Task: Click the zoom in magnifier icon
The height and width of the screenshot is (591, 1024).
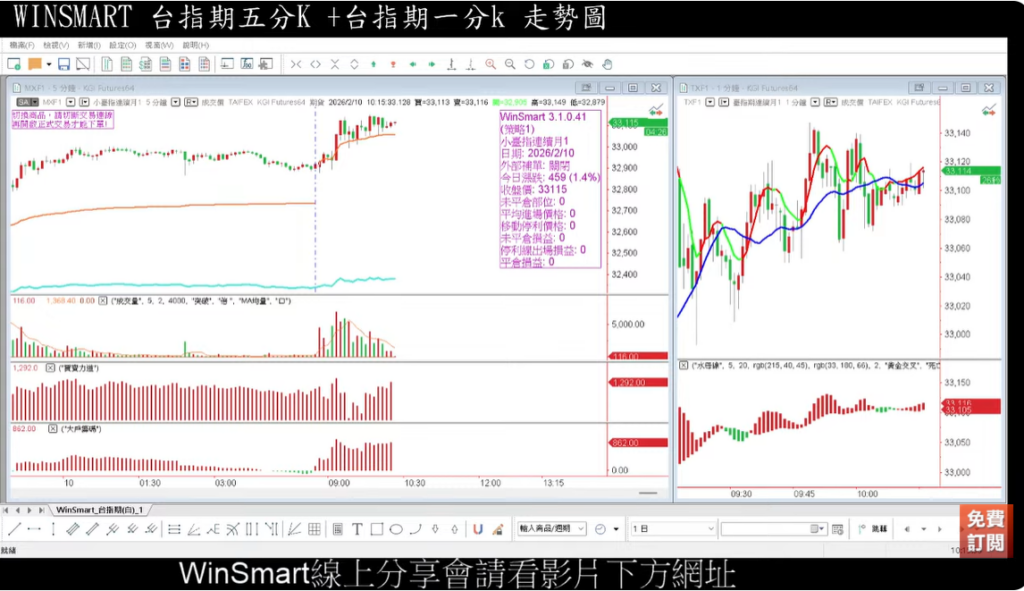Action: pyautogui.click(x=490, y=65)
